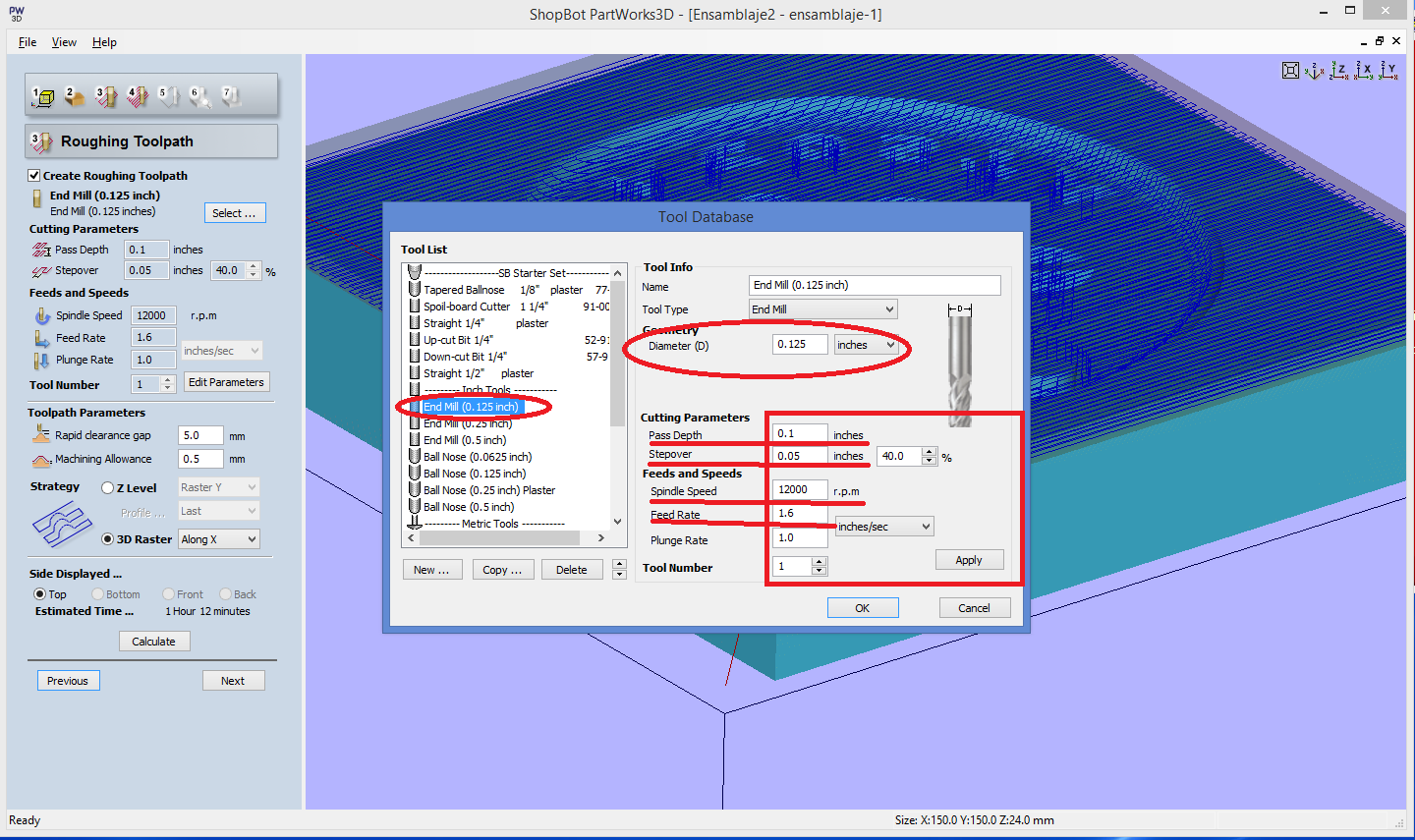Click tool Name field in Tool Database

pyautogui.click(x=875, y=285)
